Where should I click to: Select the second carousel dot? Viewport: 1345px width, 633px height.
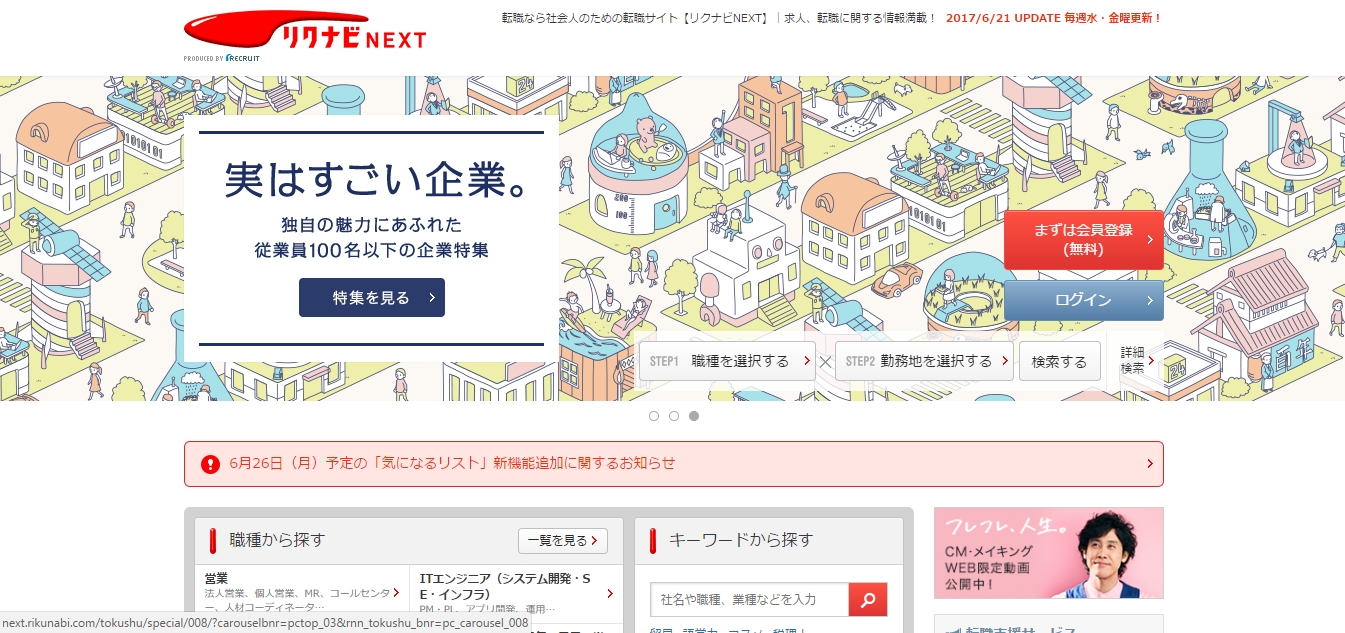click(x=675, y=414)
